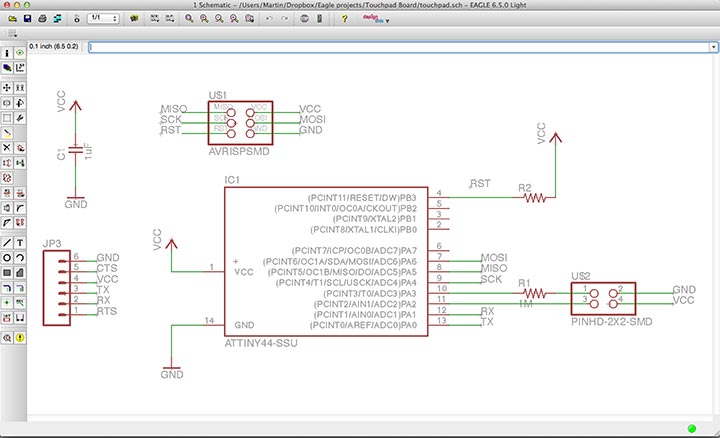Click the R1 resistor value 1M
The width and height of the screenshot is (720, 438).
pyautogui.click(x=525, y=304)
